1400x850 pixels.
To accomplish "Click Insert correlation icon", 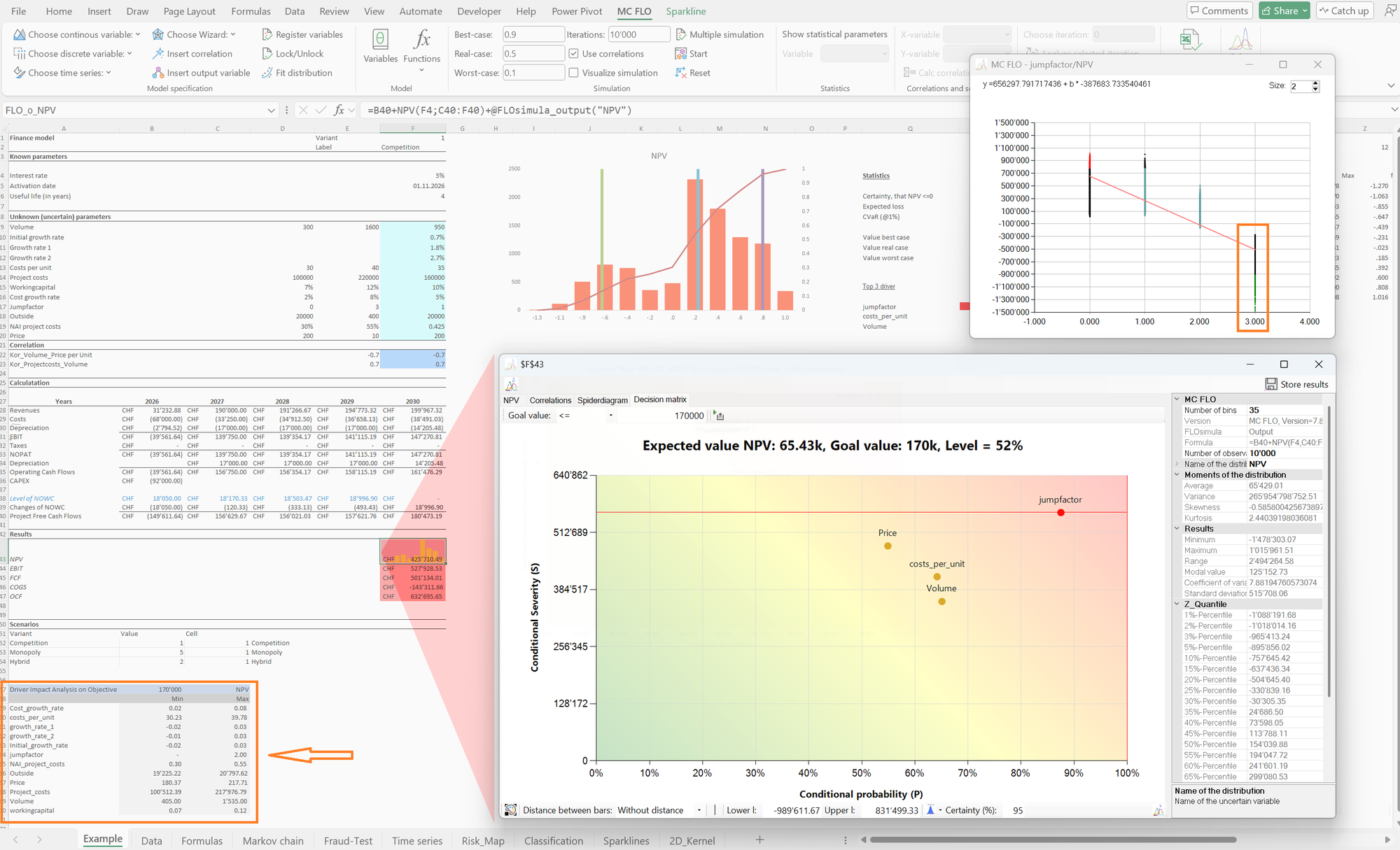I will pyautogui.click(x=158, y=54).
